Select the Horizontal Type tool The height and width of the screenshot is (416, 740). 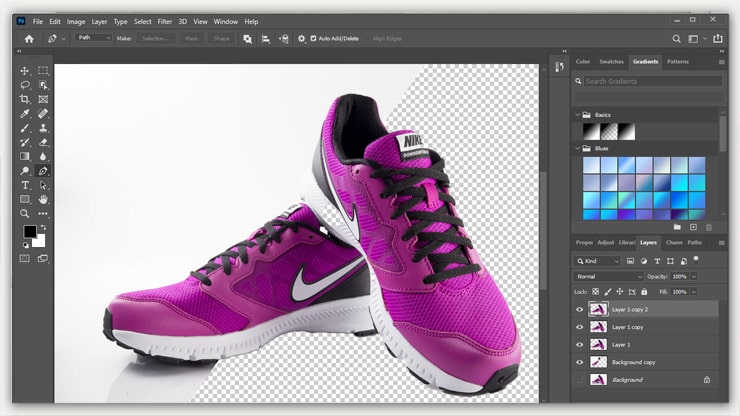tap(25, 185)
